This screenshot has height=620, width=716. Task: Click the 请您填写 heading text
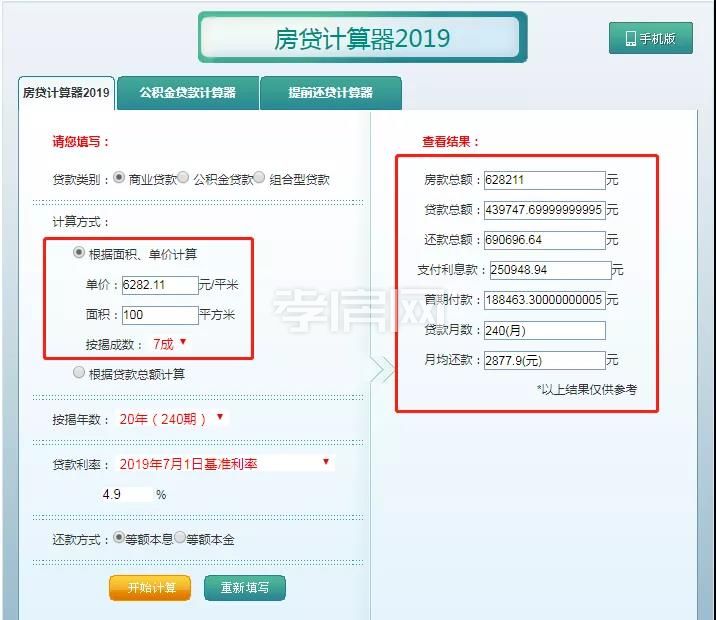(81, 142)
